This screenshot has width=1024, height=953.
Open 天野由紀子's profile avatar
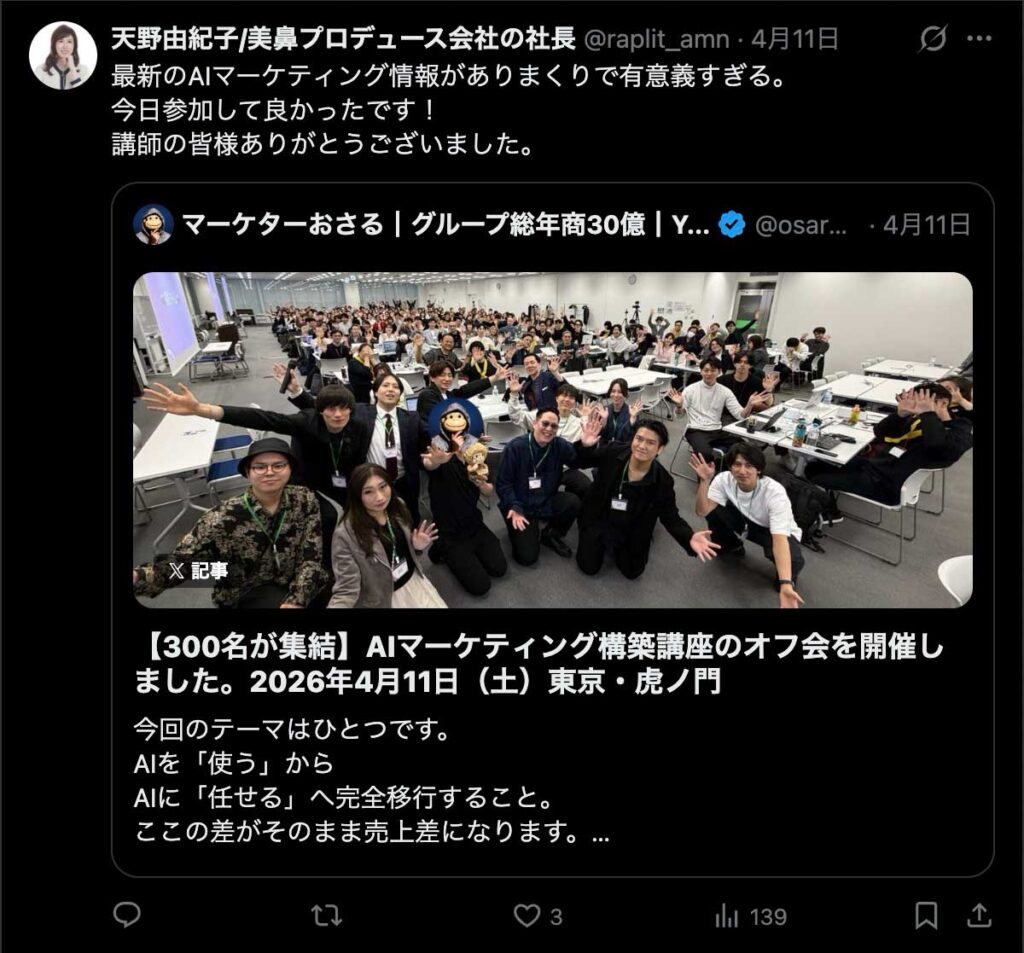tap(63, 56)
